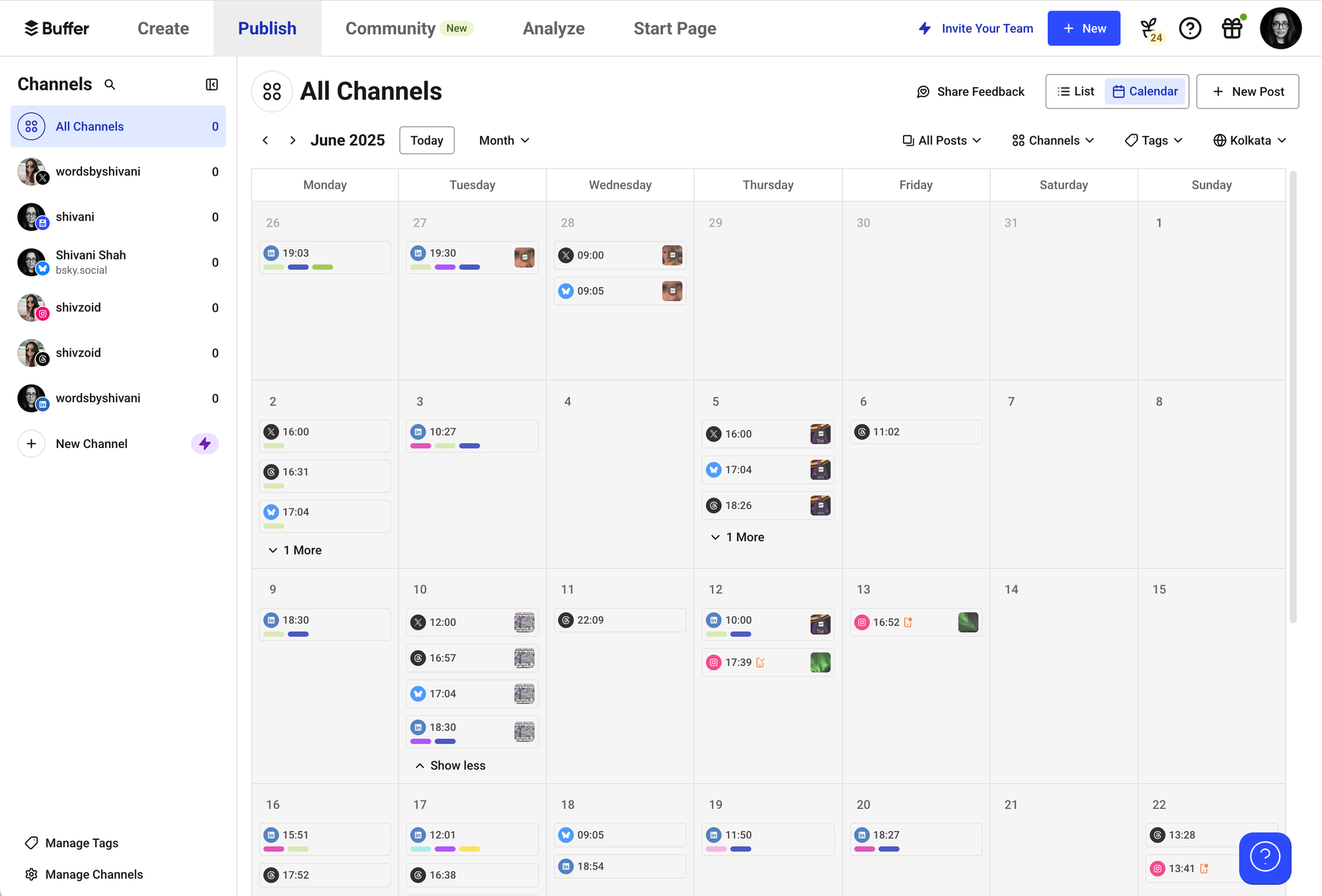Open the Analyze tab
Image resolution: width=1322 pixels, height=896 pixels.
click(553, 28)
